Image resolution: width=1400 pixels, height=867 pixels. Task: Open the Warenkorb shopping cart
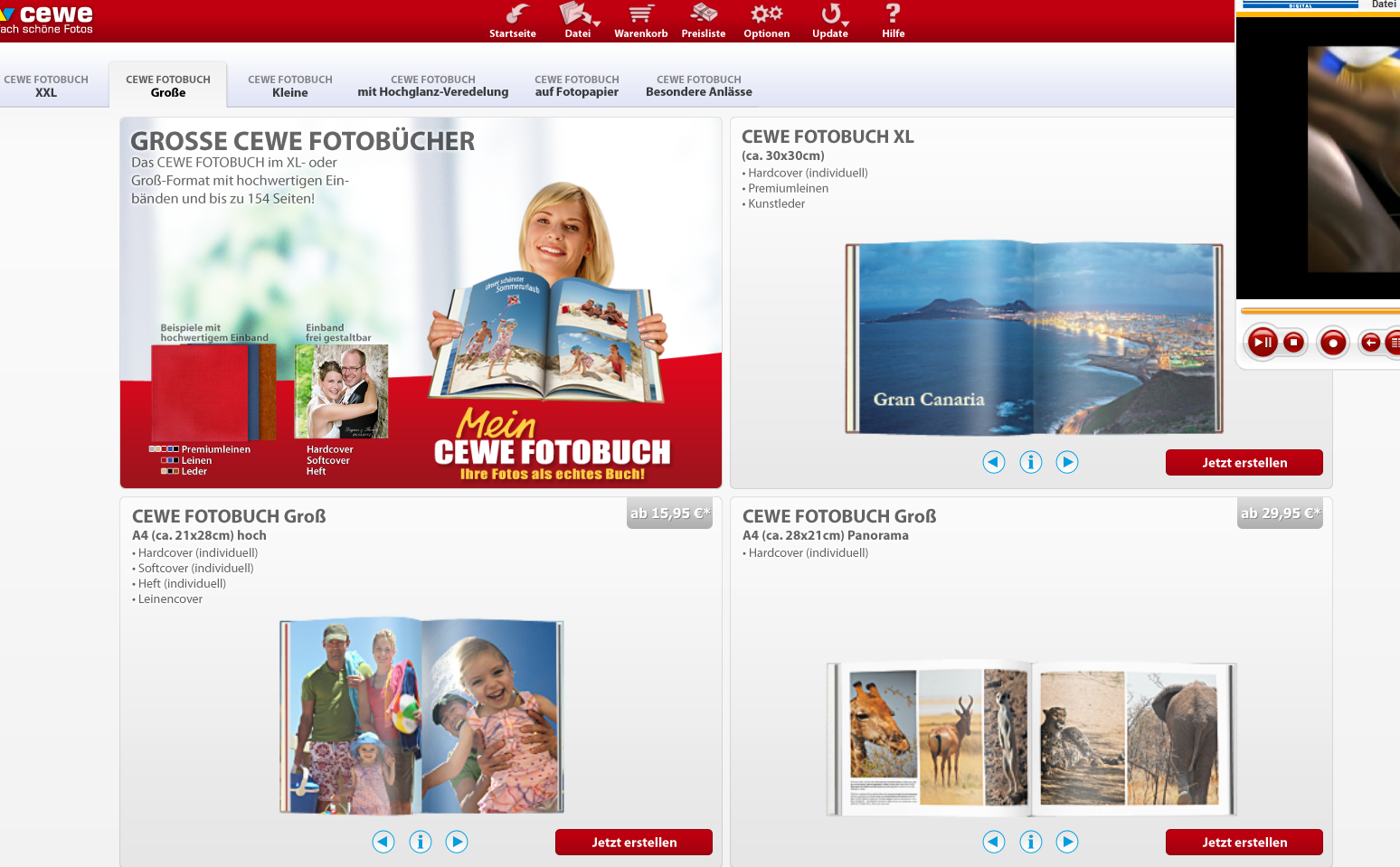(641, 21)
